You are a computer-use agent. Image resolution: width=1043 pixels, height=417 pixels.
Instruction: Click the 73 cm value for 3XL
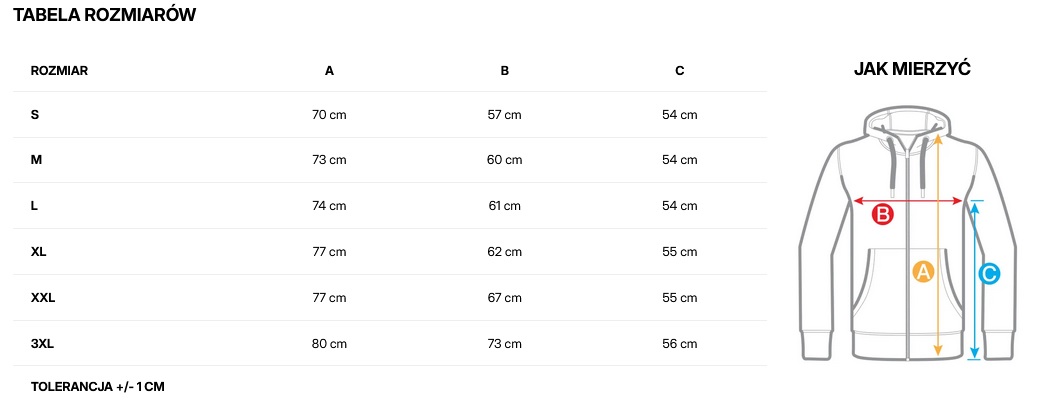tap(504, 344)
